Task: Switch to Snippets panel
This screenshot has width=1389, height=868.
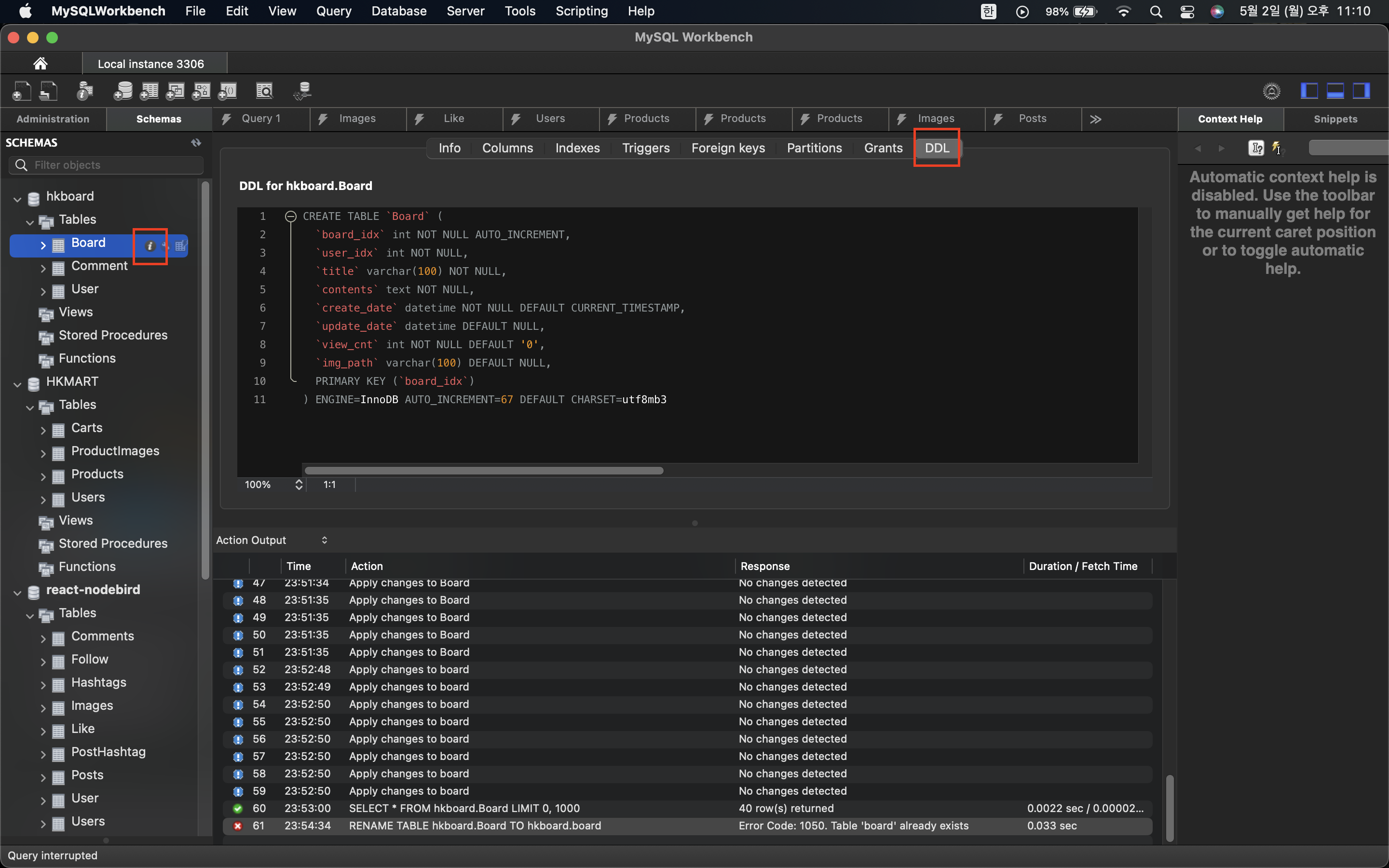Action: (x=1335, y=119)
